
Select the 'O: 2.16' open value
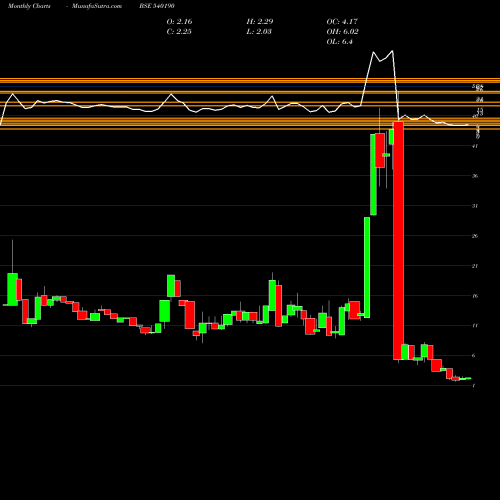click(x=179, y=22)
